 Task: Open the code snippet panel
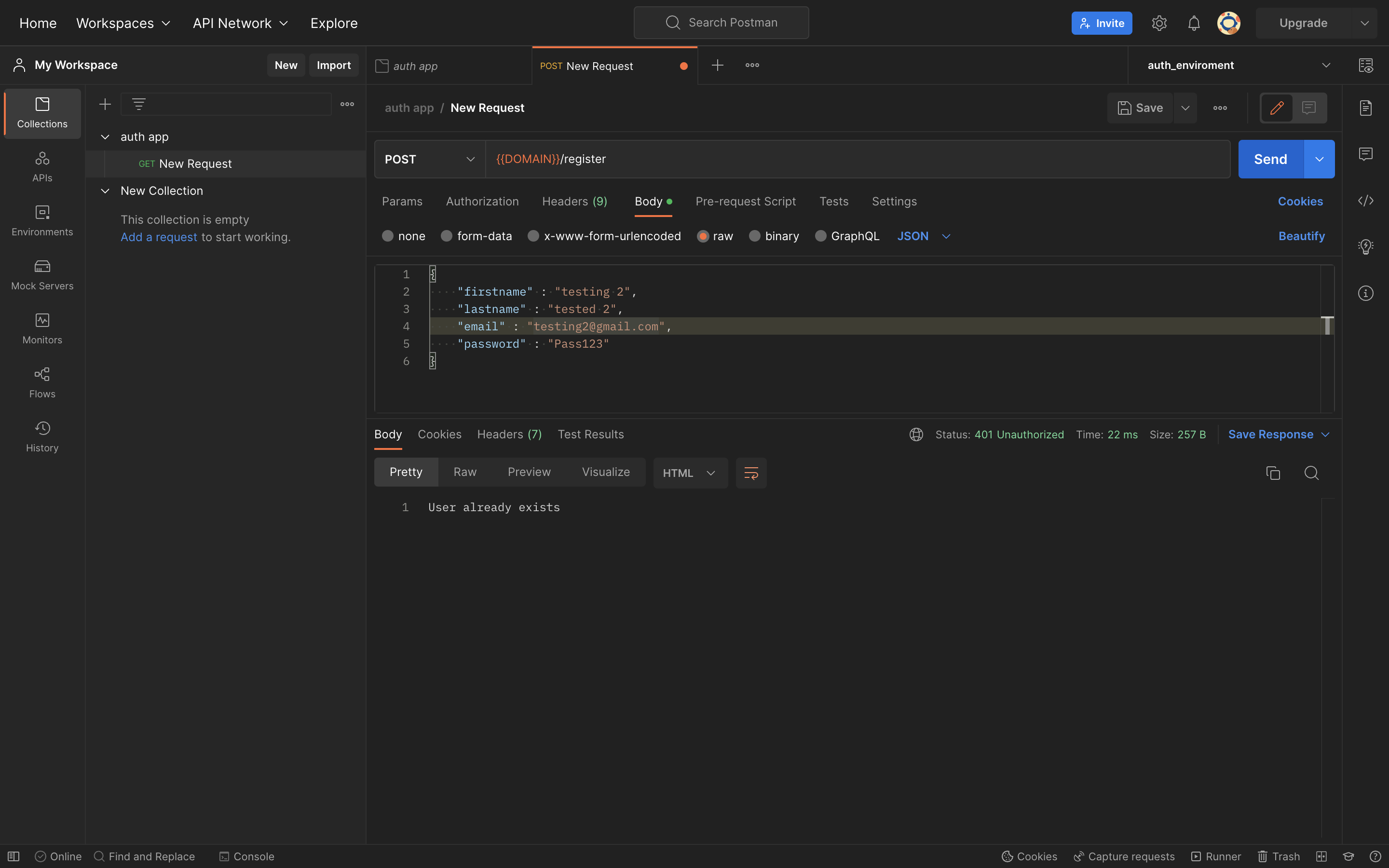1366,201
